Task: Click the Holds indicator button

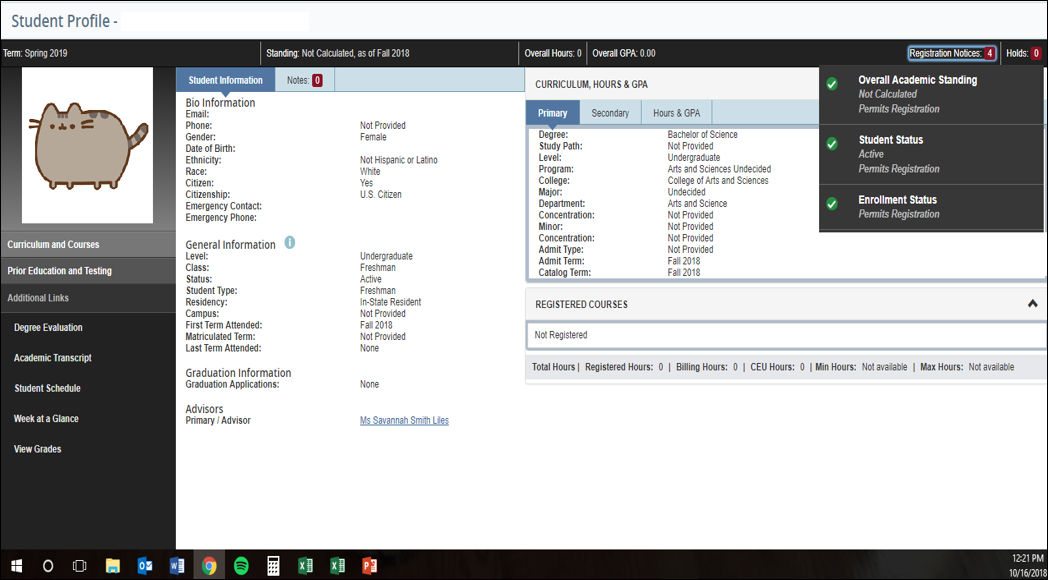Action: [x=1023, y=53]
